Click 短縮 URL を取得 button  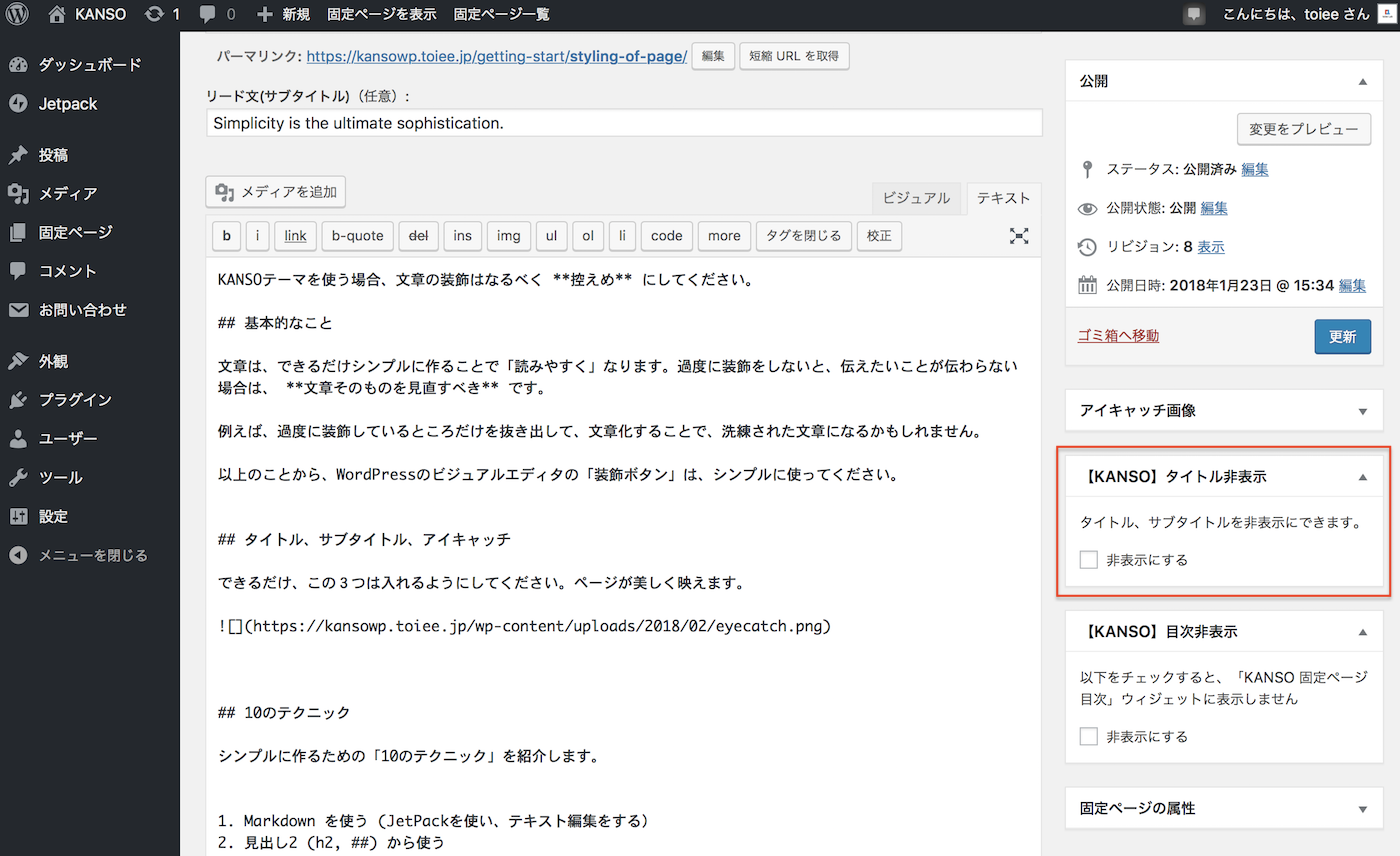pyautogui.click(x=794, y=56)
